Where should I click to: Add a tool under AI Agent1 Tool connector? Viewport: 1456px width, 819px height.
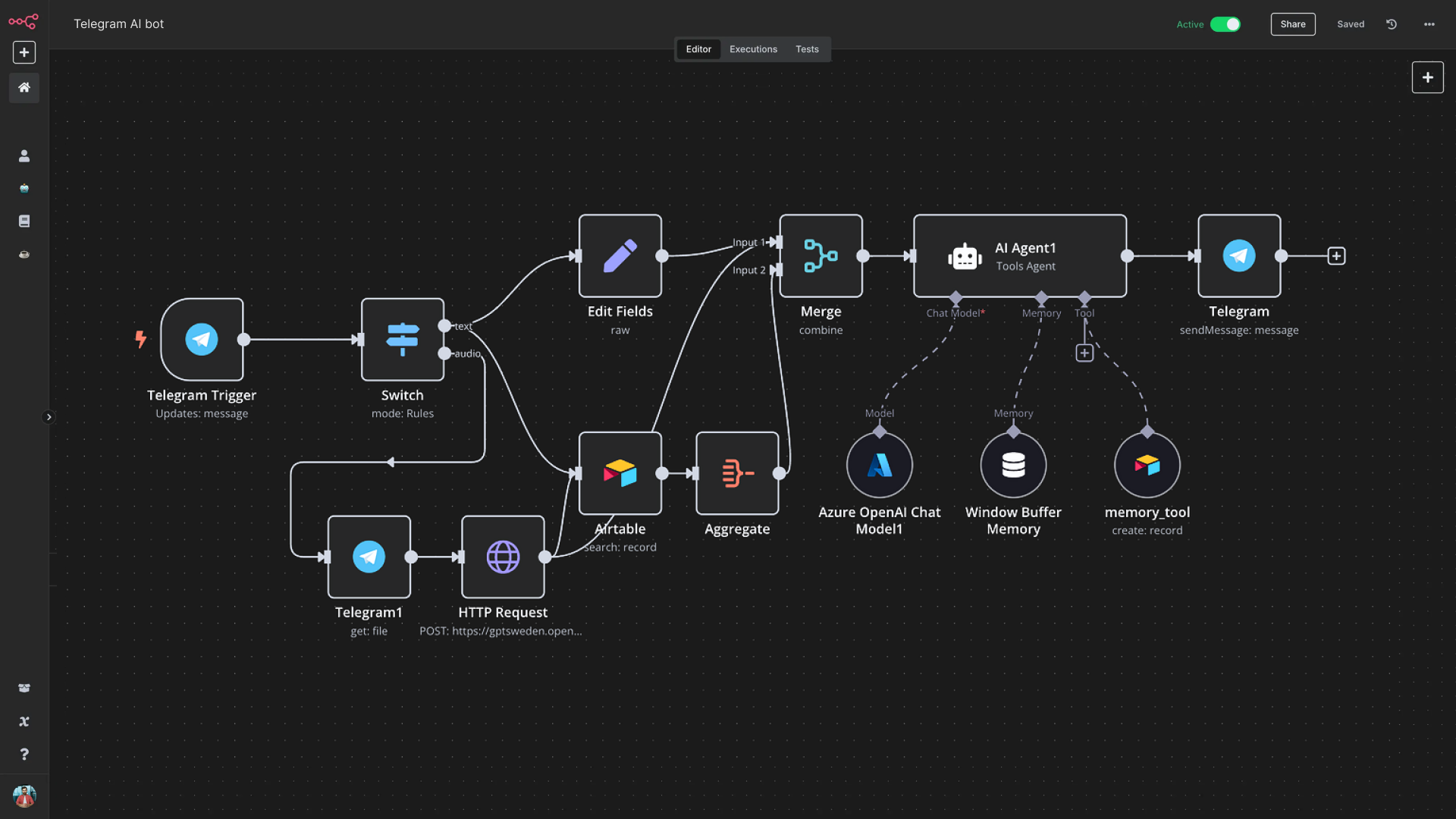(x=1084, y=353)
